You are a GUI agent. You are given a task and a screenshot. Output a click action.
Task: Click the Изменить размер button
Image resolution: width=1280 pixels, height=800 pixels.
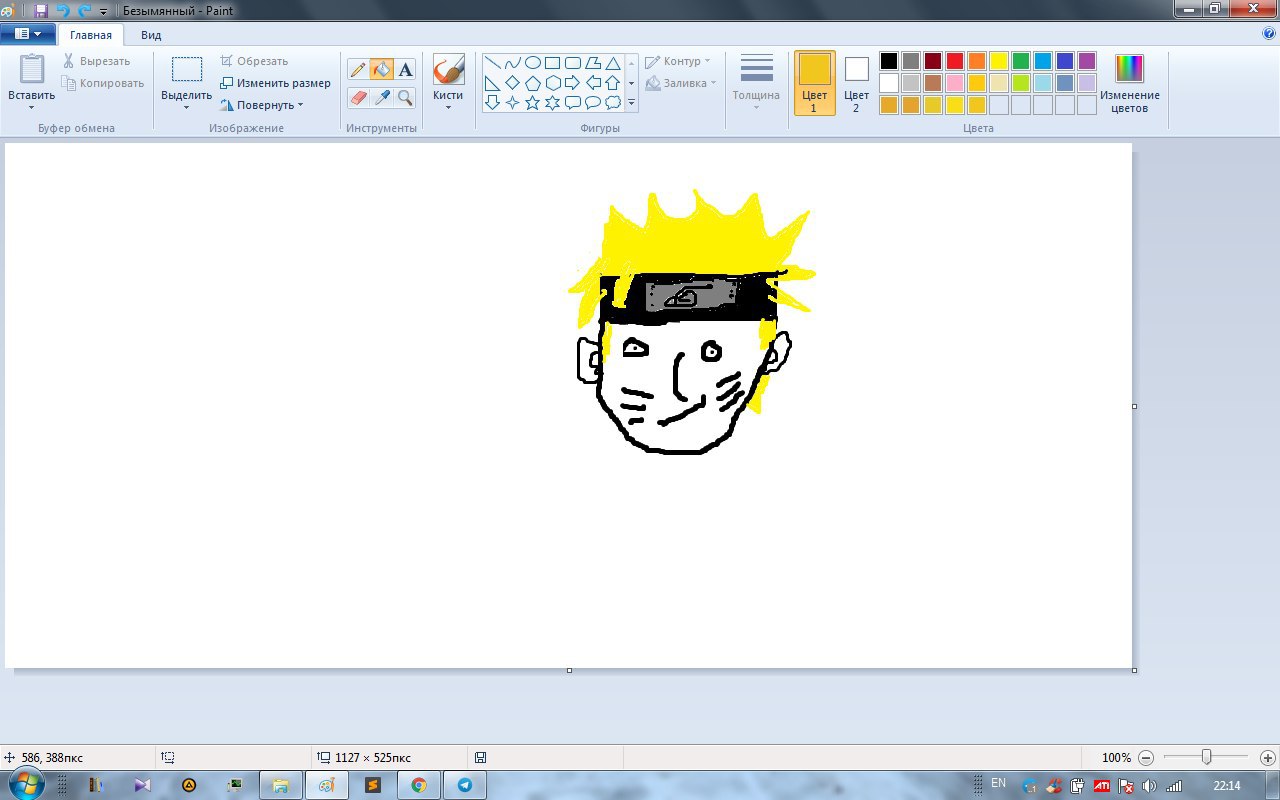[275, 83]
